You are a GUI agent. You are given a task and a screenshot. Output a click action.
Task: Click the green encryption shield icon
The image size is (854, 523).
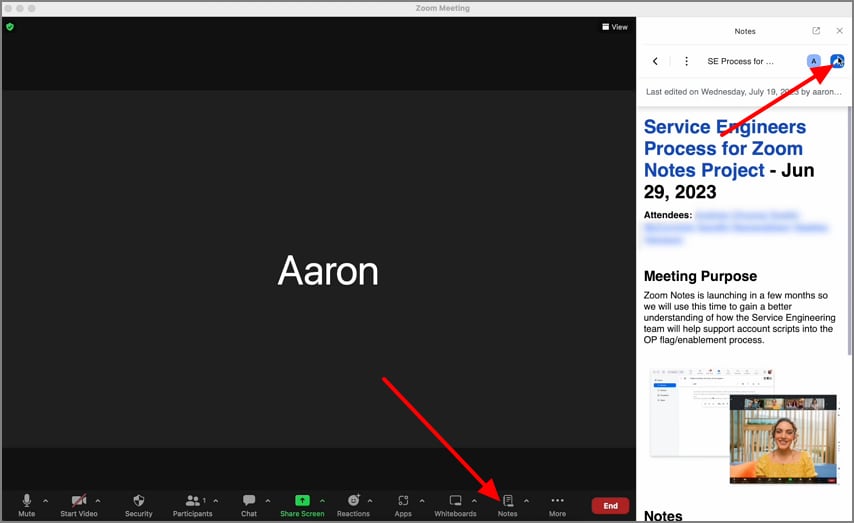tap(10, 27)
